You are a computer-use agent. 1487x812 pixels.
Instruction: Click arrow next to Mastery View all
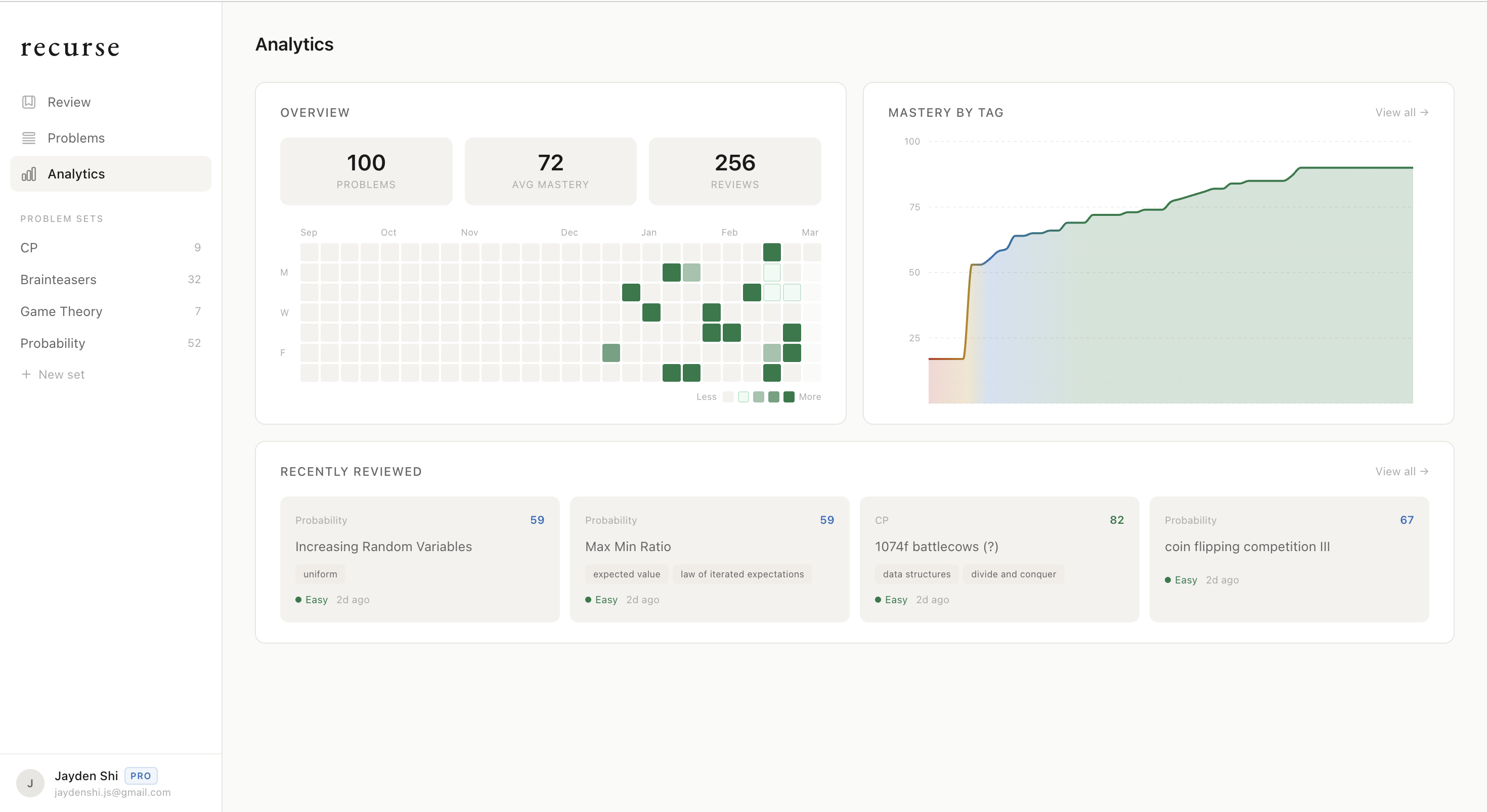1424,113
